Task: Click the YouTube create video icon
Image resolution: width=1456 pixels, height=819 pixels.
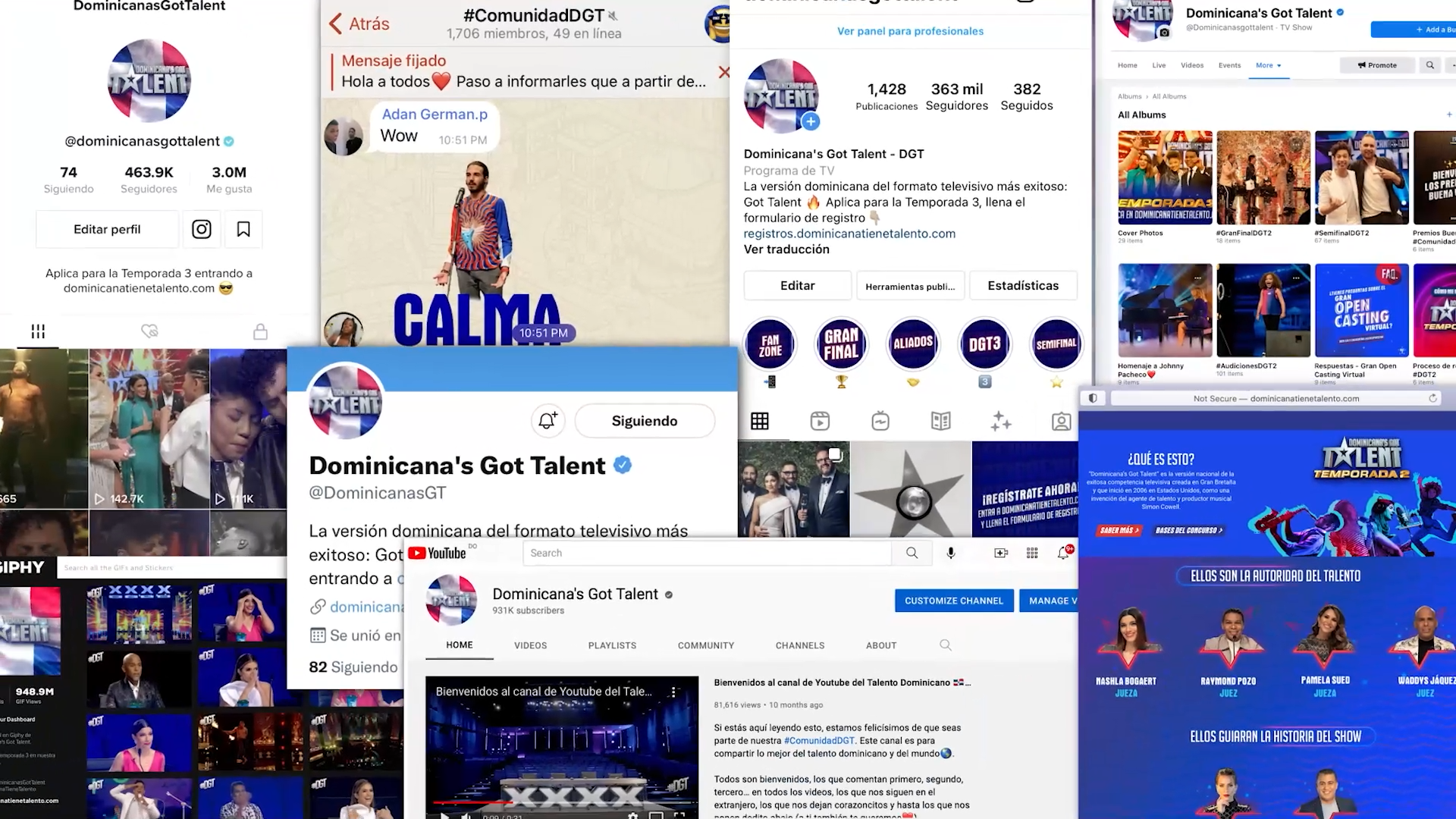Action: pyautogui.click(x=1001, y=553)
